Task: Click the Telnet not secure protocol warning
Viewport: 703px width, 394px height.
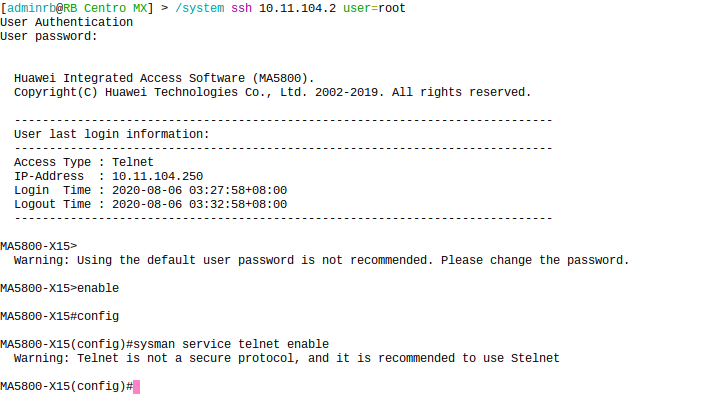Action: [x=286, y=358]
